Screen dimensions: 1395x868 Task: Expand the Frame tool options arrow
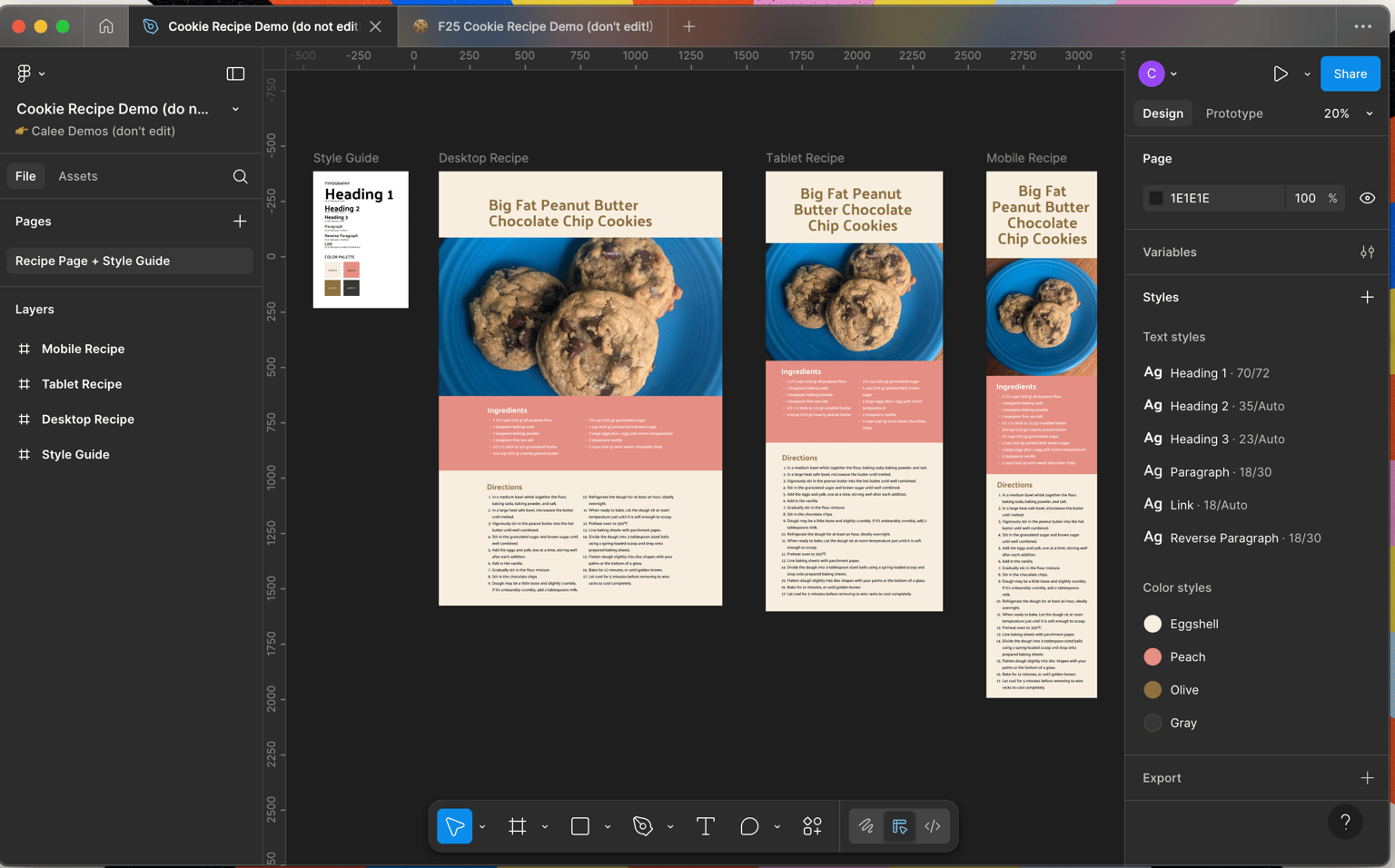point(545,826)
